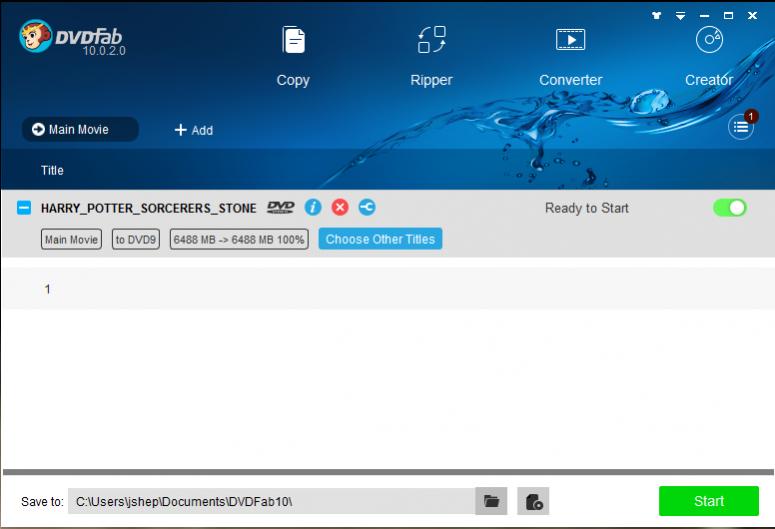Open the task queue list icon
This screenshot has height=529, width=775.
tap(740, 127)
